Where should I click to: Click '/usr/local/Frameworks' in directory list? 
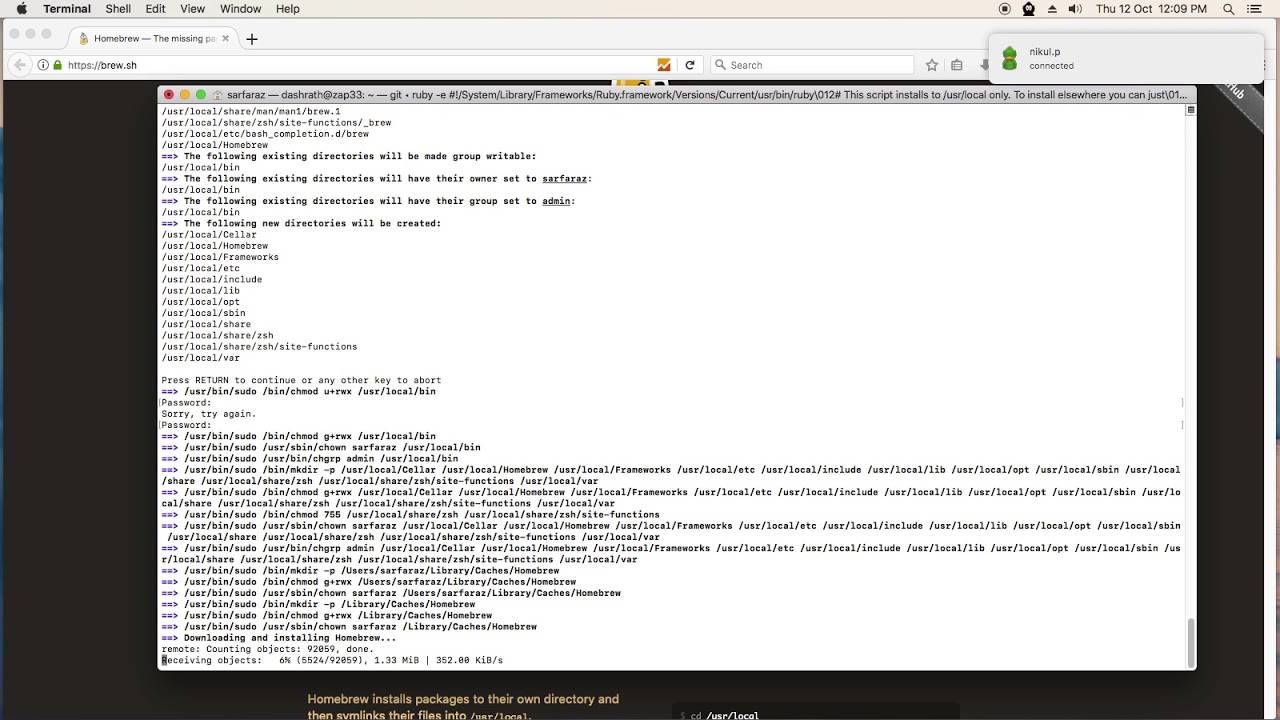pyautogui.click(x=220, y=257)
